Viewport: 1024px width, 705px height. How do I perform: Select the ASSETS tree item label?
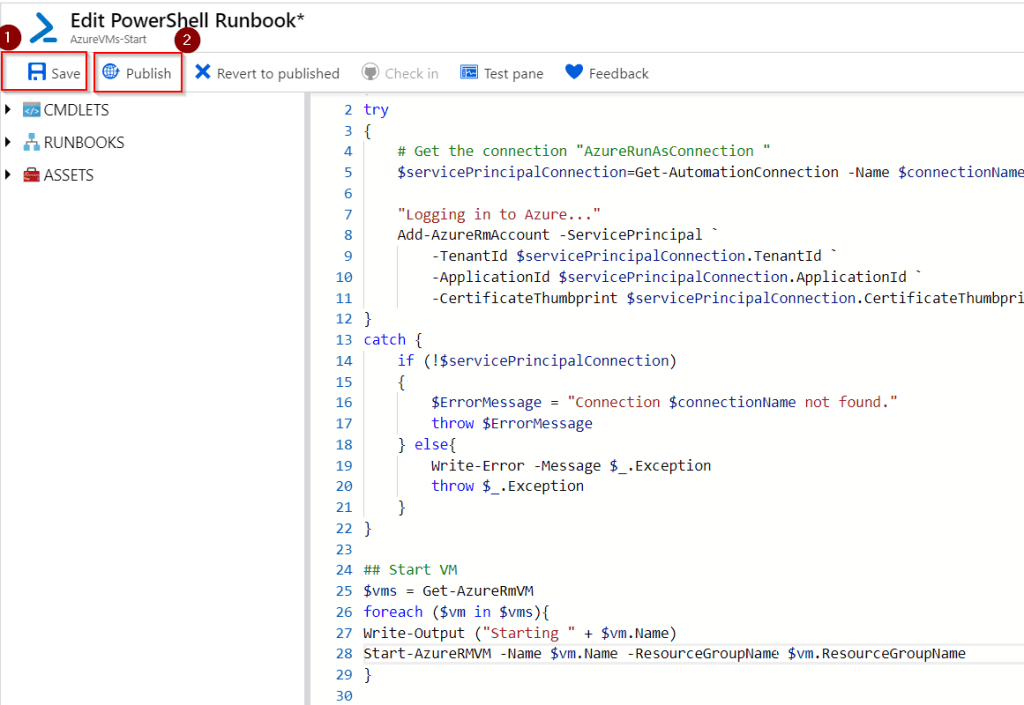point(69,175)
